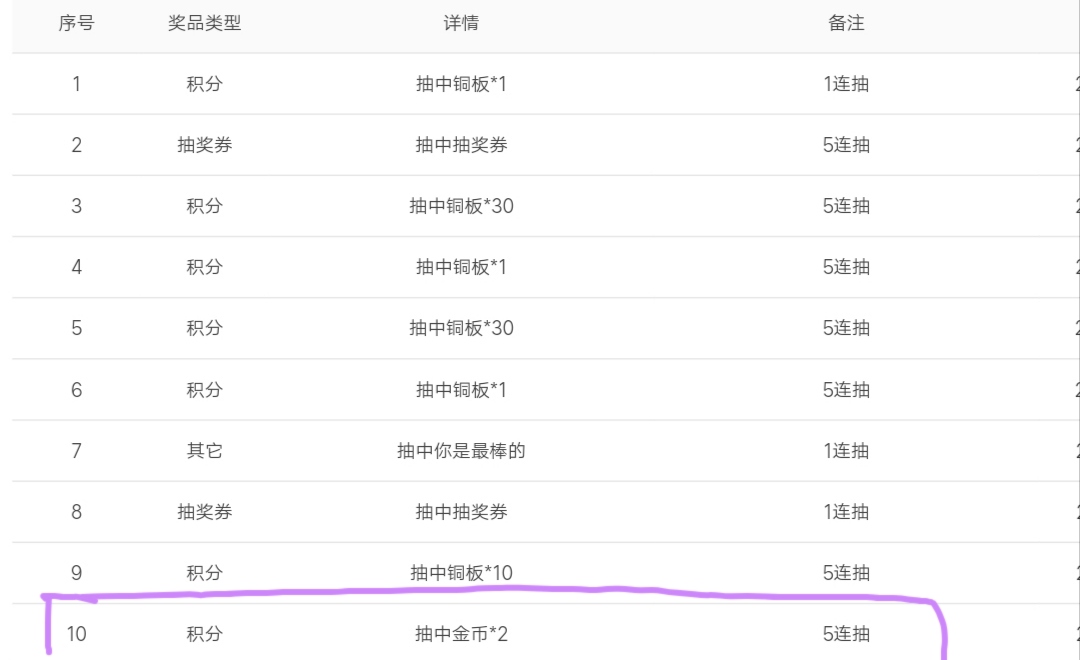1080x660 pixels.
Task: Click the 奖品类型 column header
Action: point(204,23)
